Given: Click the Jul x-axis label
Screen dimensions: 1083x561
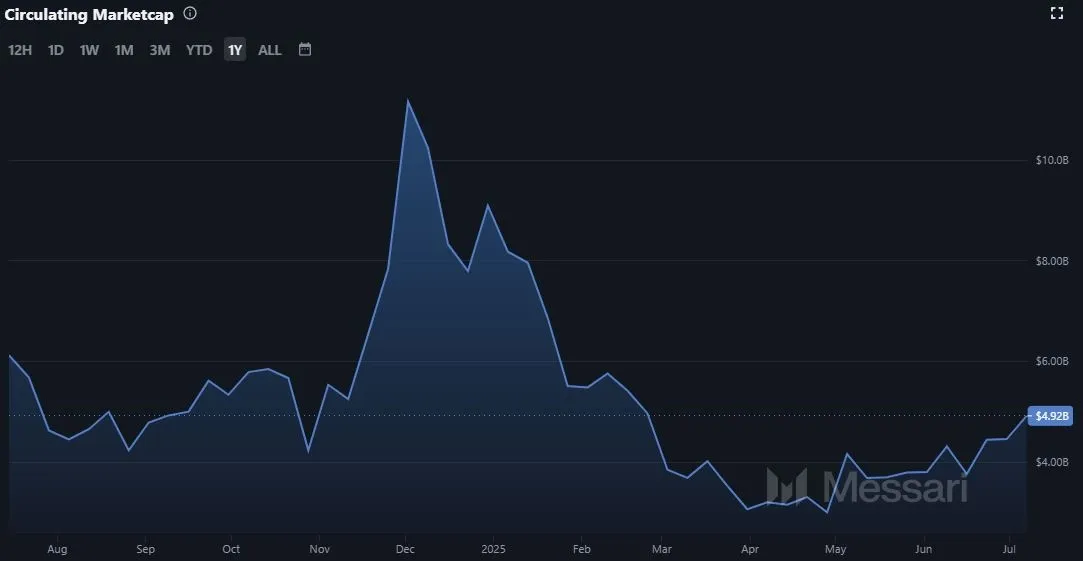Looking at the screenshot, I should pyautogui.click(x=1009, y=549).
